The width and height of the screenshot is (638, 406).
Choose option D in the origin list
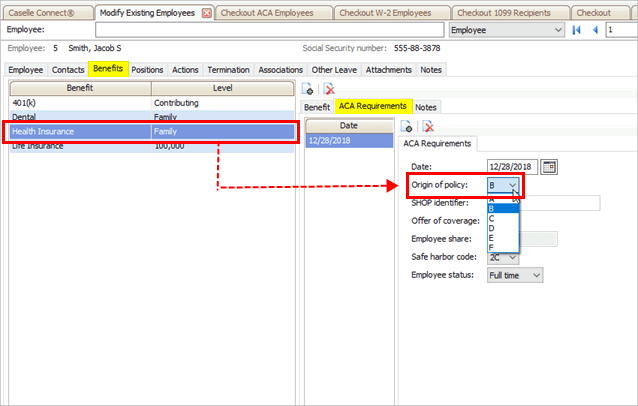491,226
